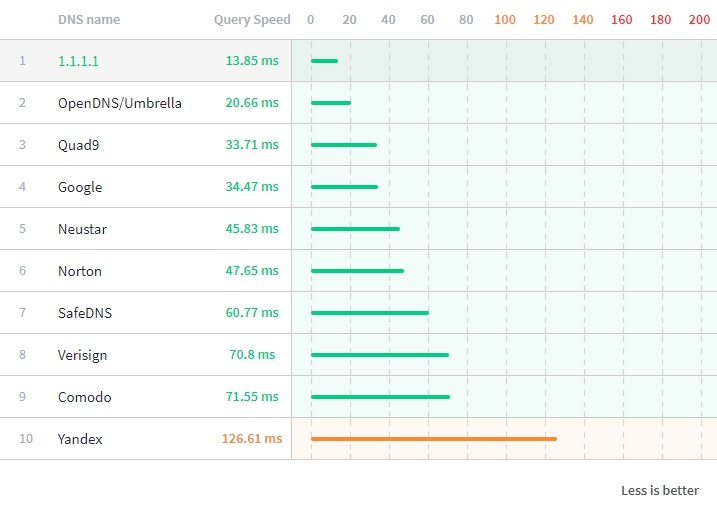Select the Yandex DNS entry

point(80,439)
